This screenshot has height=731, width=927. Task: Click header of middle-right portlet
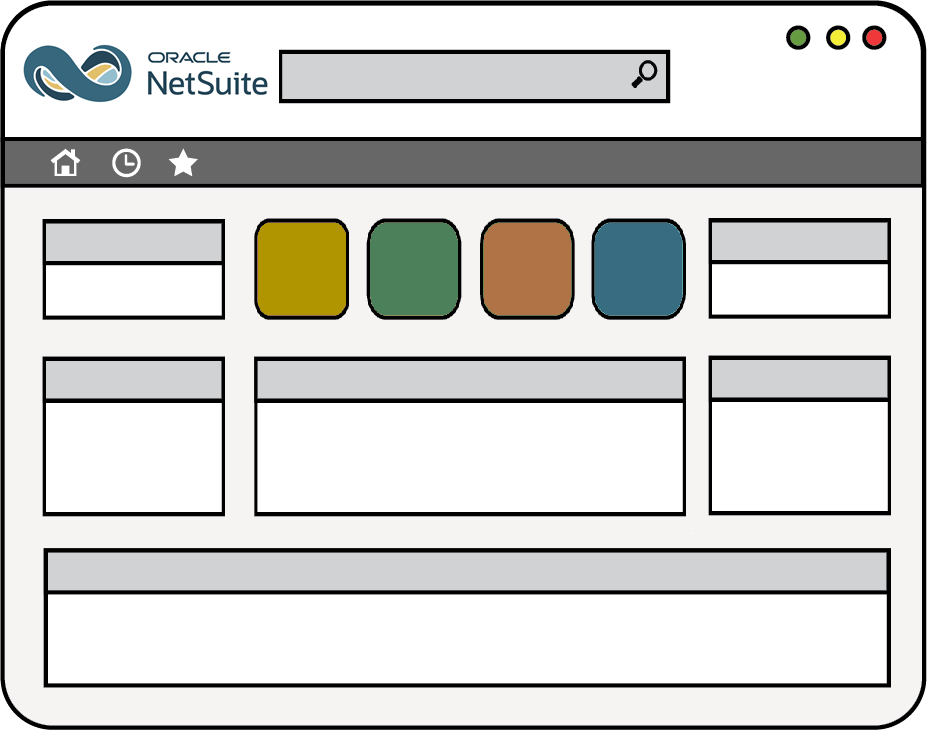pyautogui.click(x=799, y=379)
